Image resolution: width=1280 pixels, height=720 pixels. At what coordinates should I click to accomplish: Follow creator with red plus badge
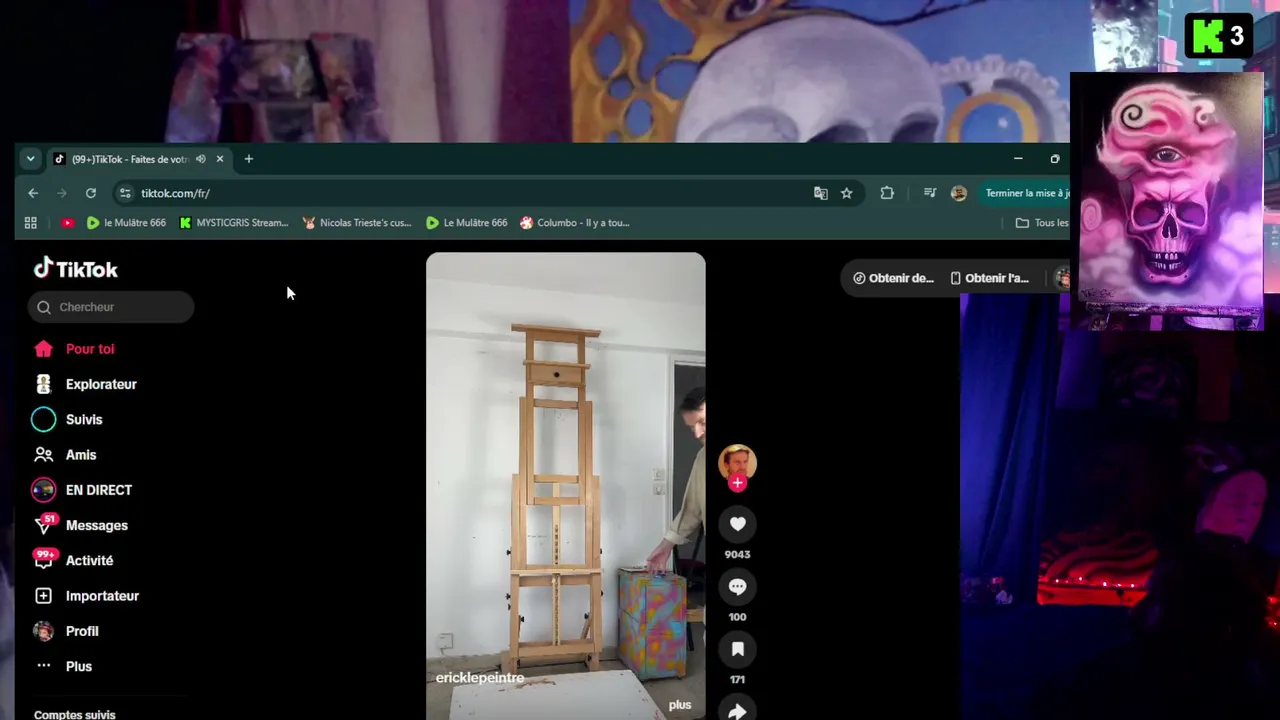(737, 483)
